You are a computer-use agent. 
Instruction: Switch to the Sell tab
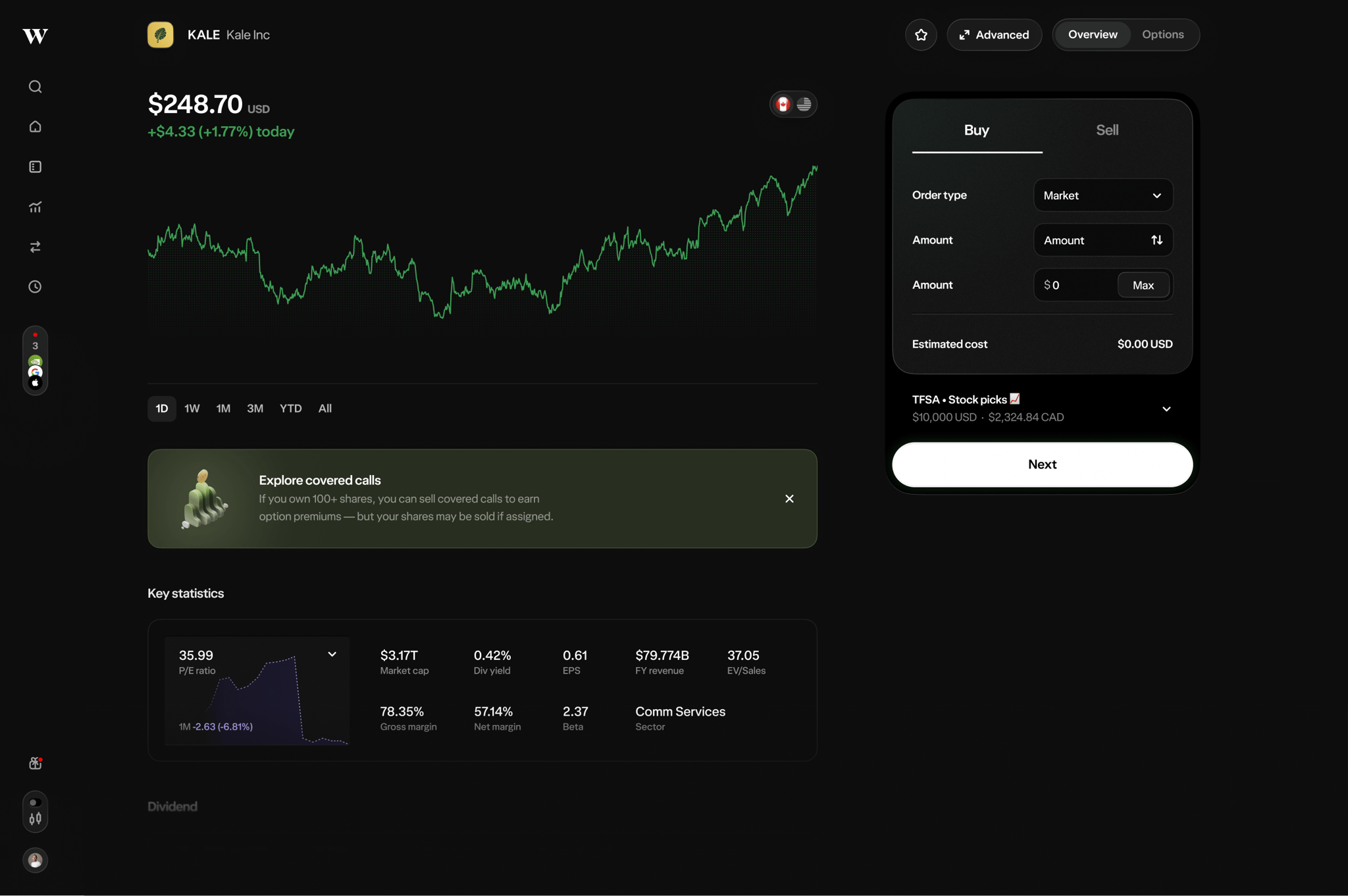click(1107, 130)
